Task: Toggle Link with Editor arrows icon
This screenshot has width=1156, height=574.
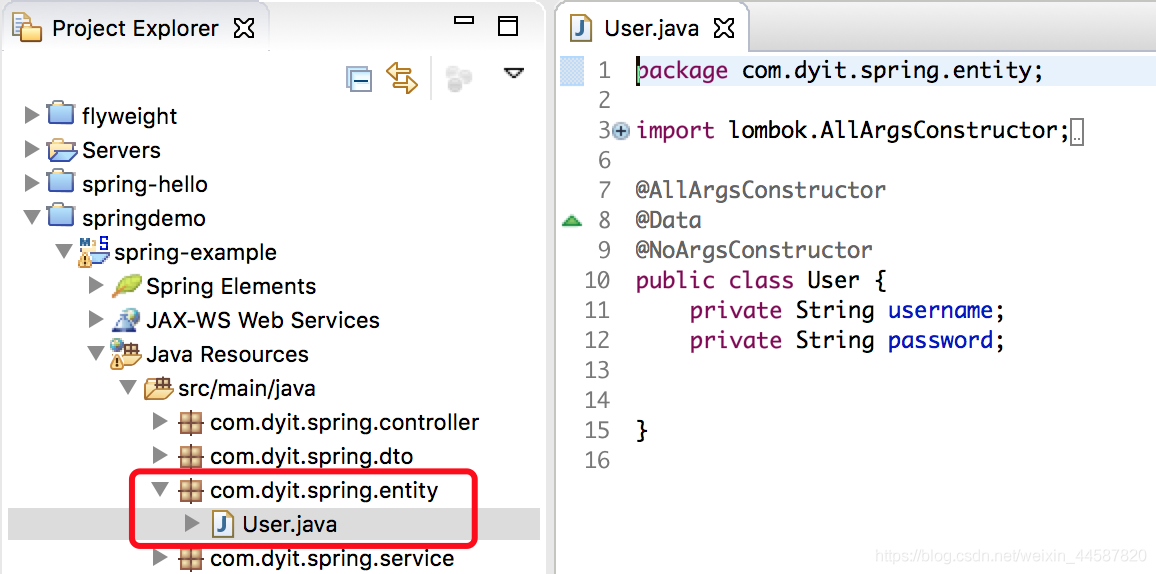Action: pos(401,78)
